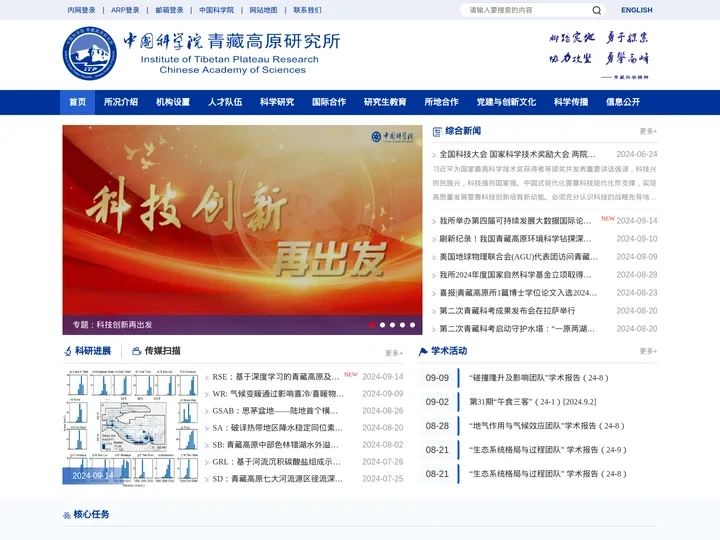Open news 我所2024年度国家自然科学基金
The height and width of the screenshot is (540, 720).
click(x=515, y=275)
